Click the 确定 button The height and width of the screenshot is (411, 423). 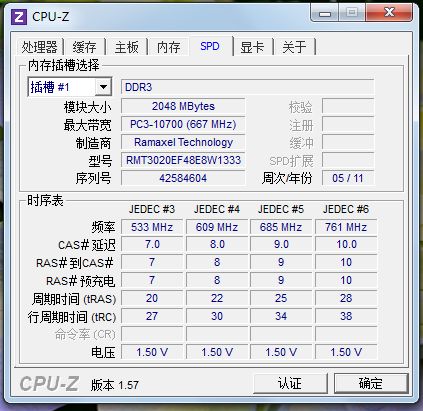click(370, 383)
